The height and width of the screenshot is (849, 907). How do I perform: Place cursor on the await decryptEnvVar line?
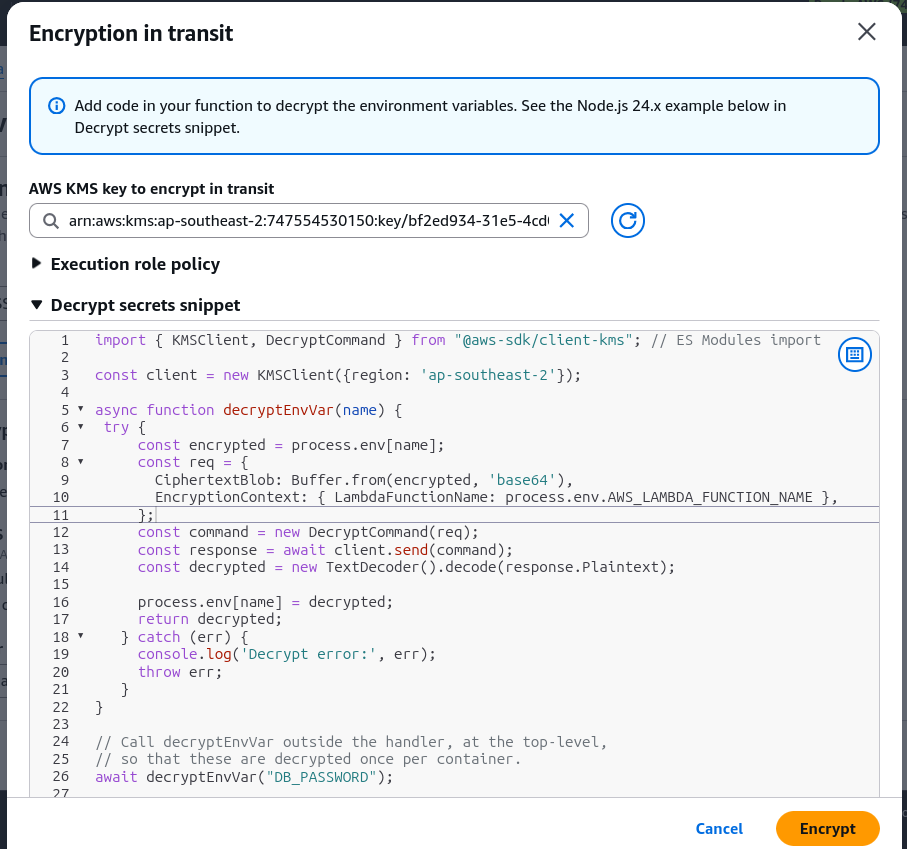[x=244, y=777]
